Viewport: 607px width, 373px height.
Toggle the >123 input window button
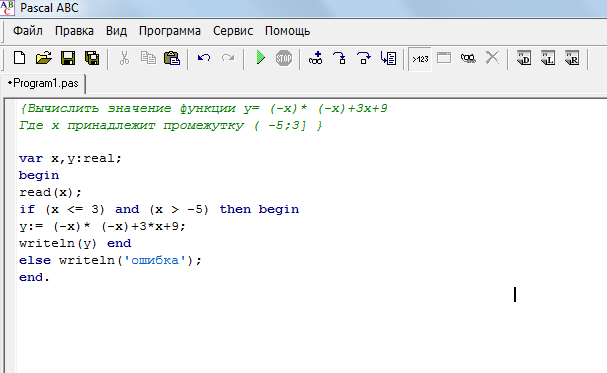[420, 59]
